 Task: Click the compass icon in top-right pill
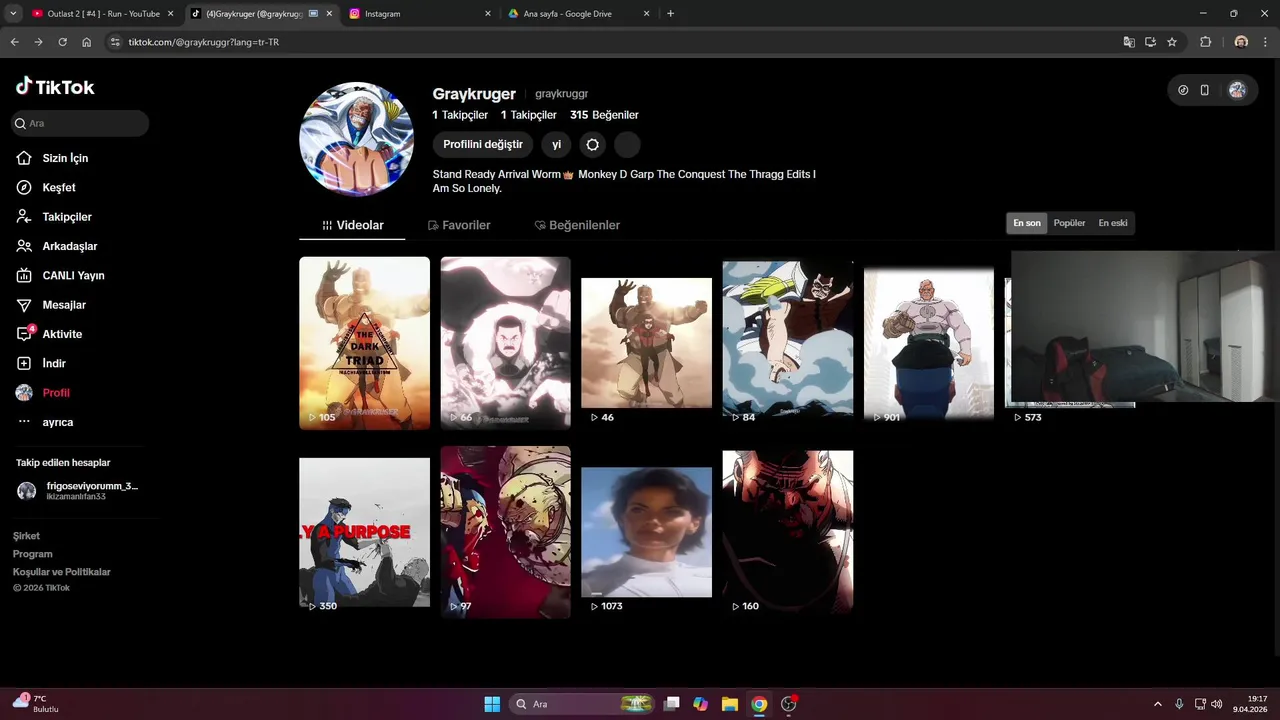(1183, 90)
